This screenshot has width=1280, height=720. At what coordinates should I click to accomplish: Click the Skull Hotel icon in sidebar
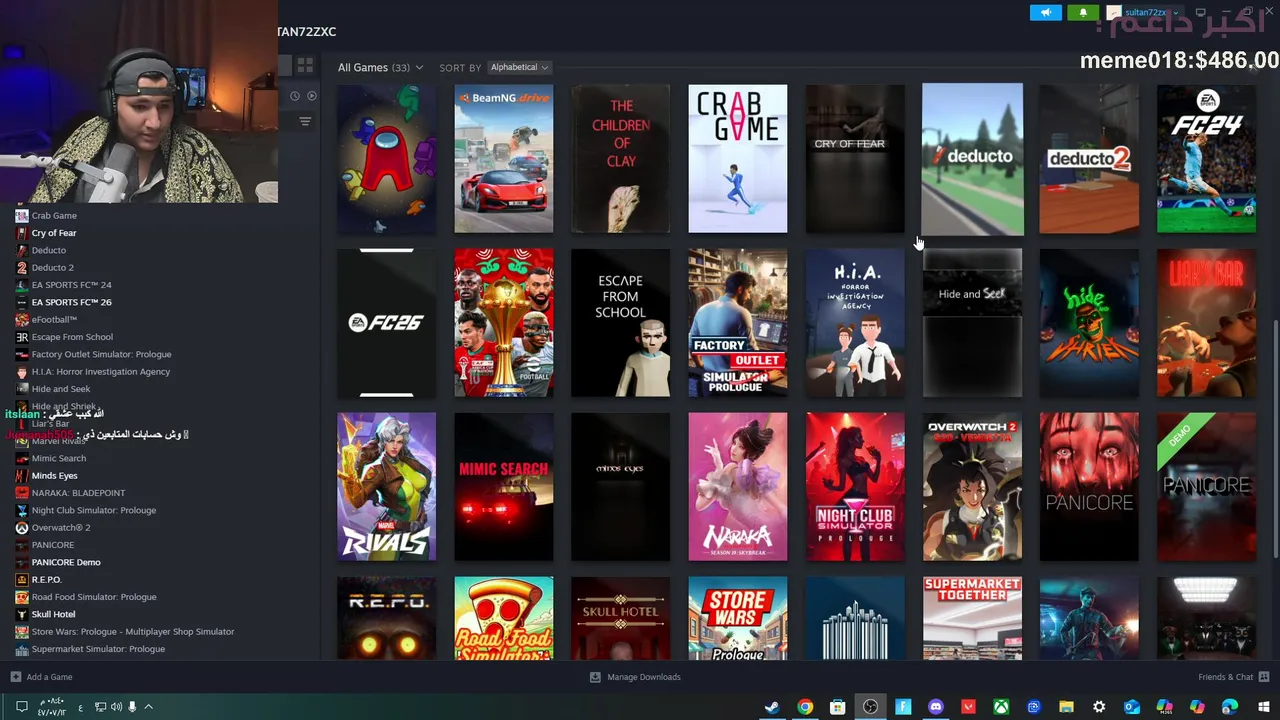tap(22, 614)
